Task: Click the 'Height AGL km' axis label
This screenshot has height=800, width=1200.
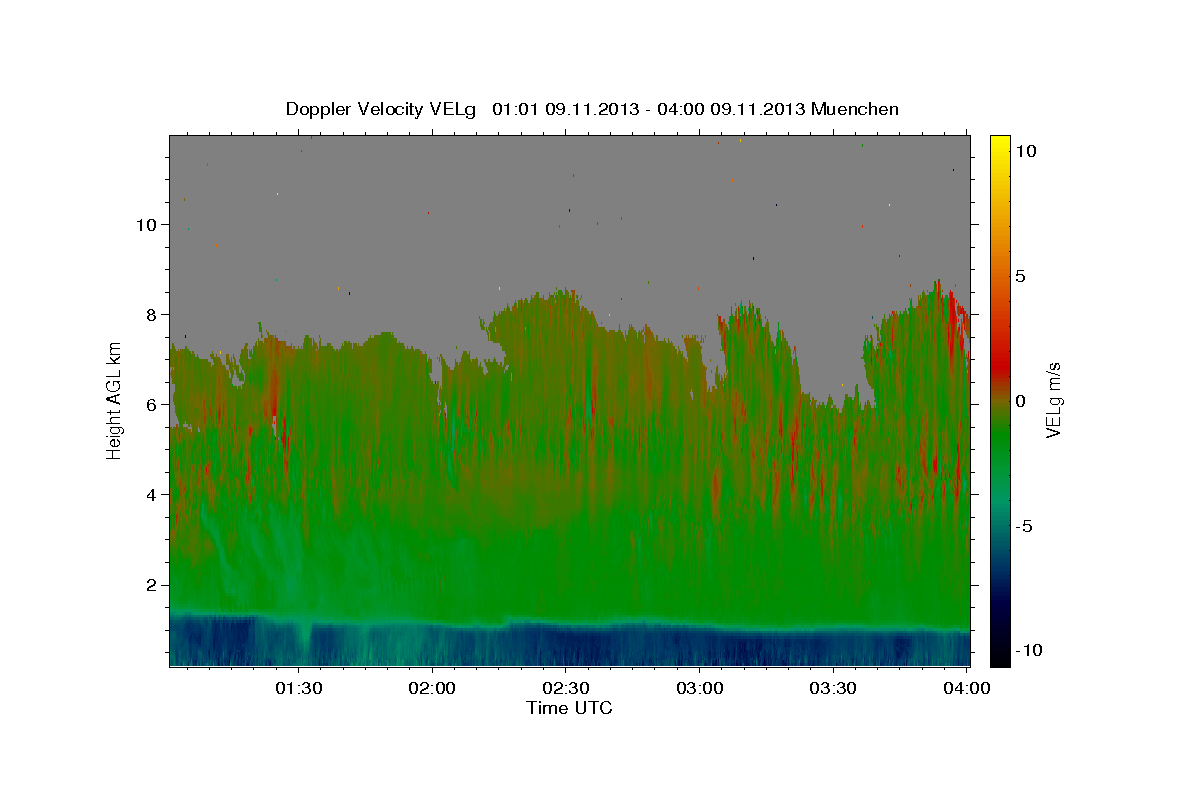Action: coord(114,400)
